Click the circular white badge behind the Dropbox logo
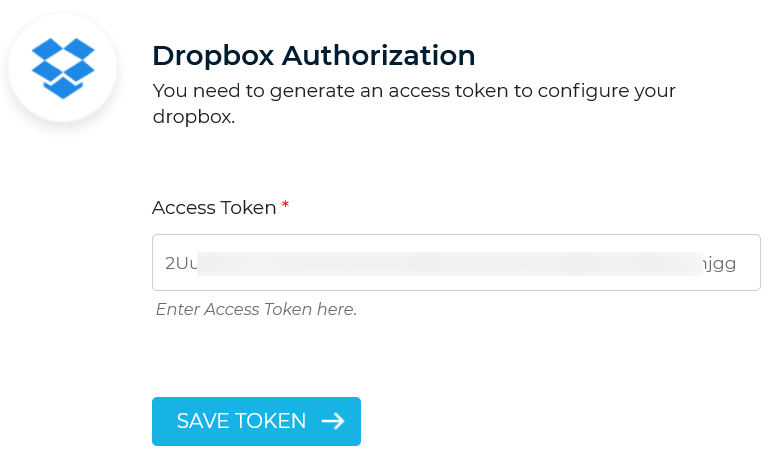 pyautogui.click(x=63, y=67)
